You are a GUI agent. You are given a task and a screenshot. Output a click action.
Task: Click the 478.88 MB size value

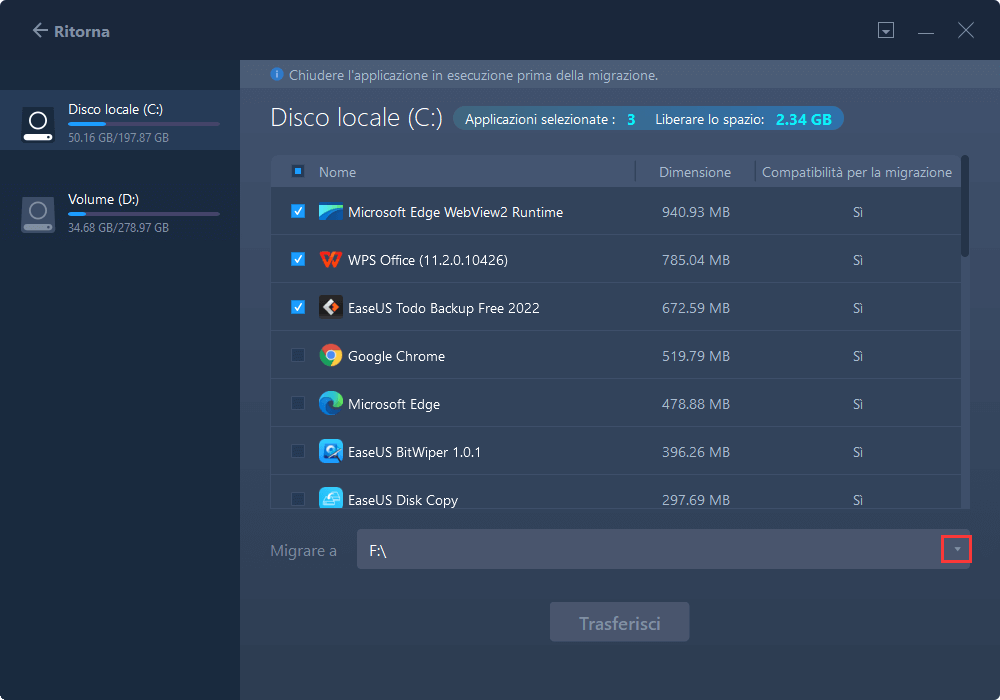click(x=695, y=404)
